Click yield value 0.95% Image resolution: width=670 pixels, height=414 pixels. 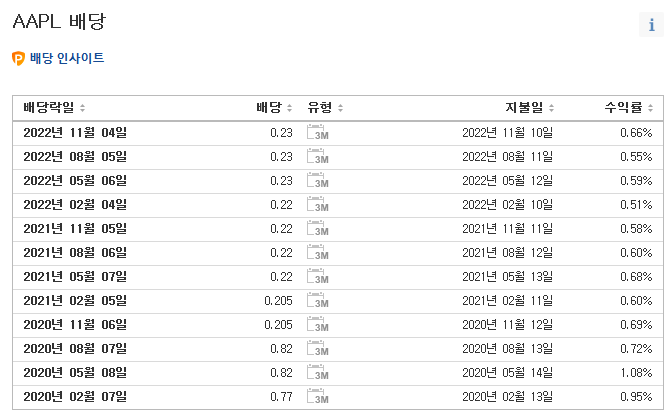pos(636,396)
